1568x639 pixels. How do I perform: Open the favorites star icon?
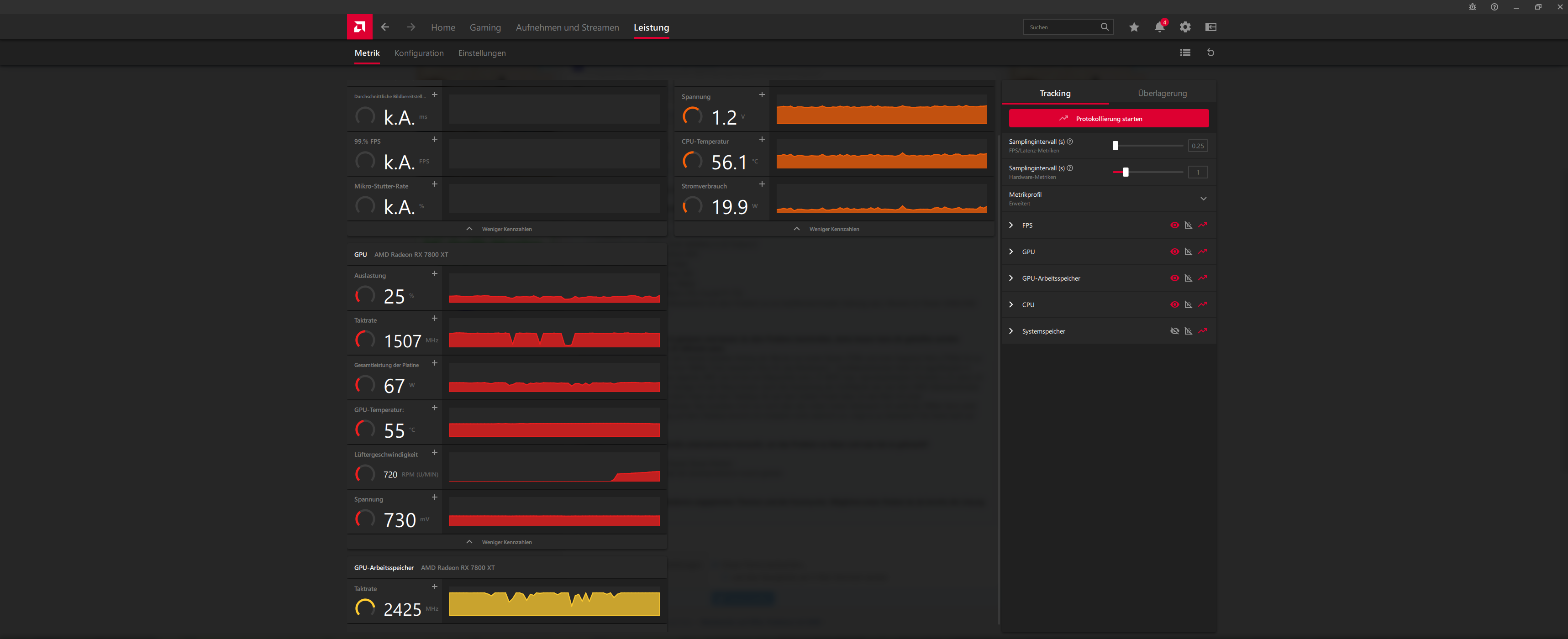point(1133,27)
